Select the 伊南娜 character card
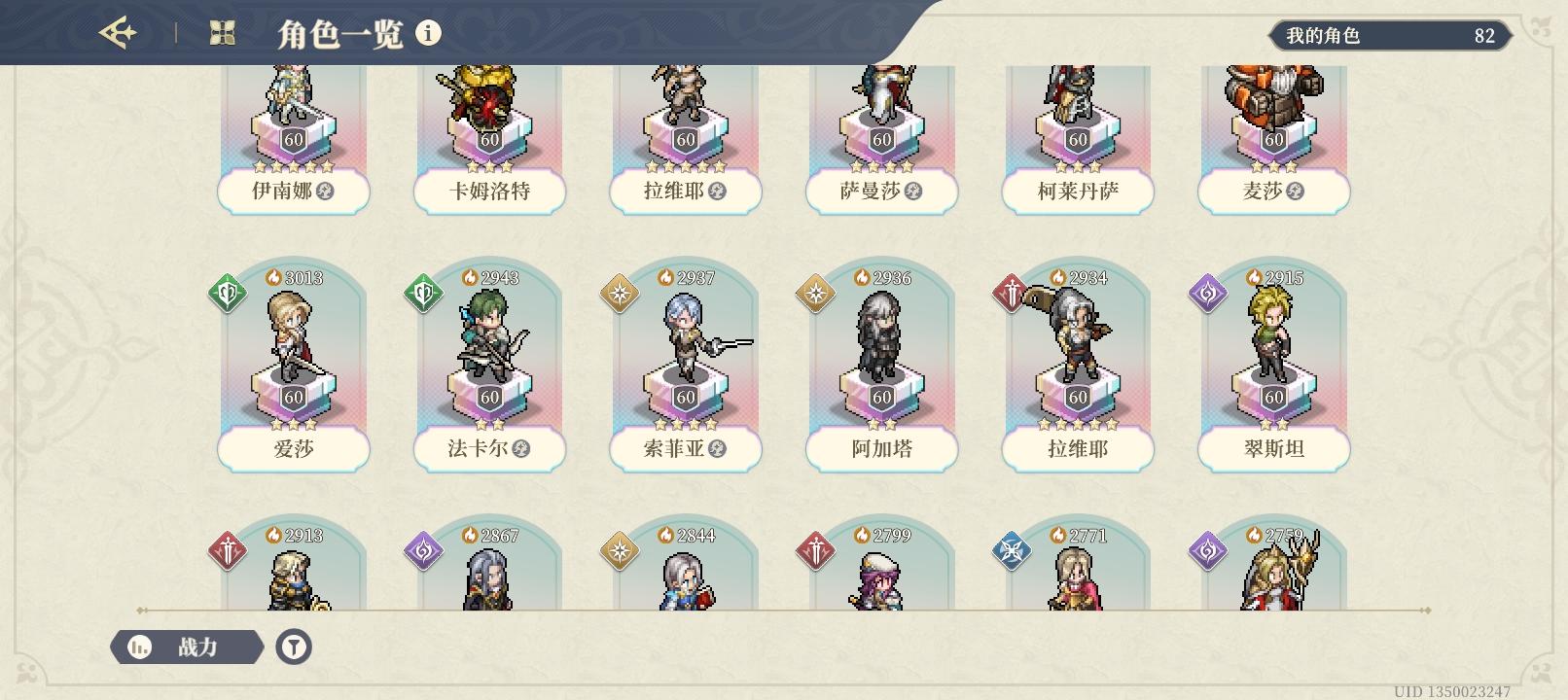 pyautogui.click(x=294, y=136)
